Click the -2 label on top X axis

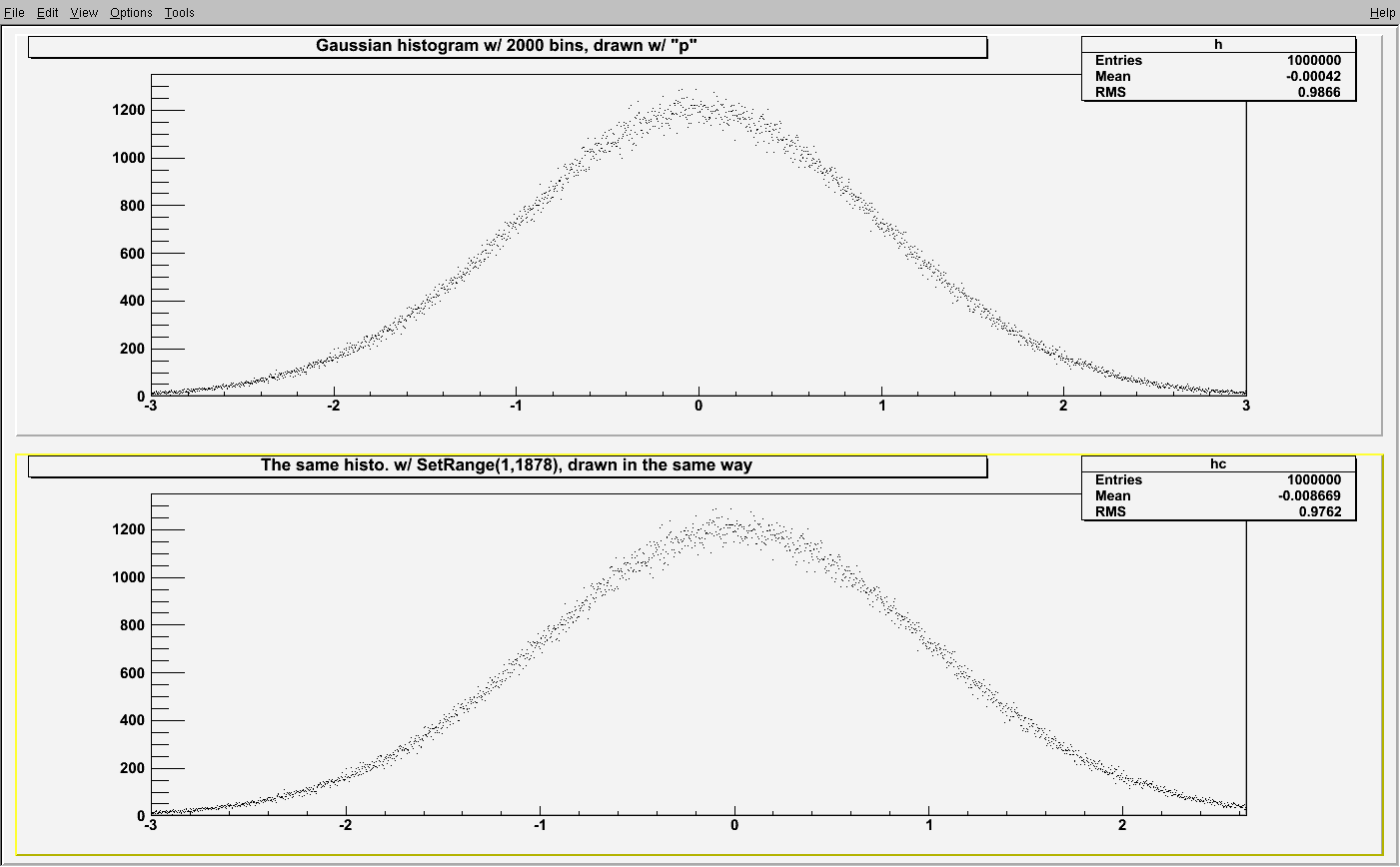tap(333, 407)
